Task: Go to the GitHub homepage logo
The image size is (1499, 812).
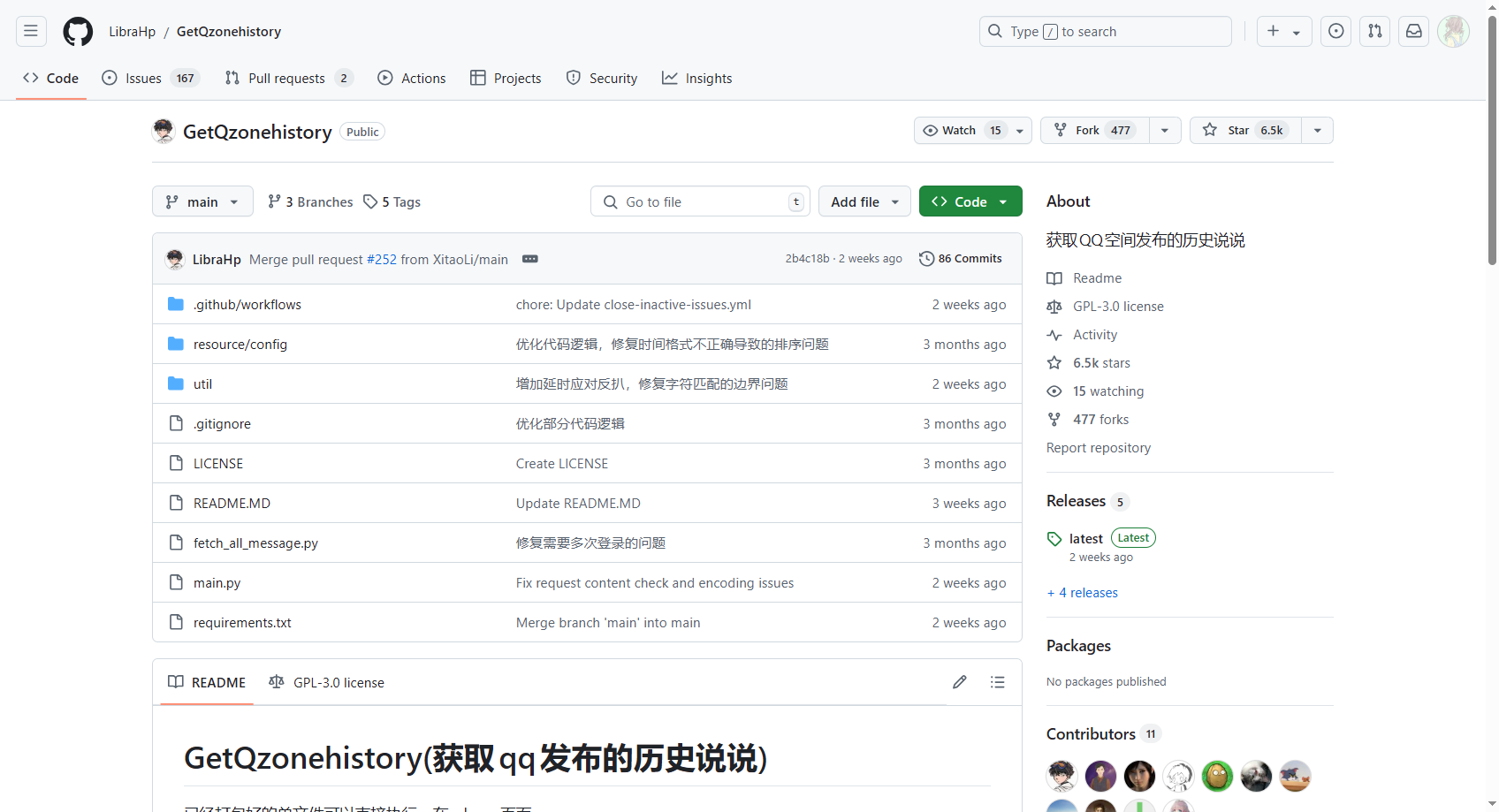Action: pyautogui.click(x=78, y=32)
